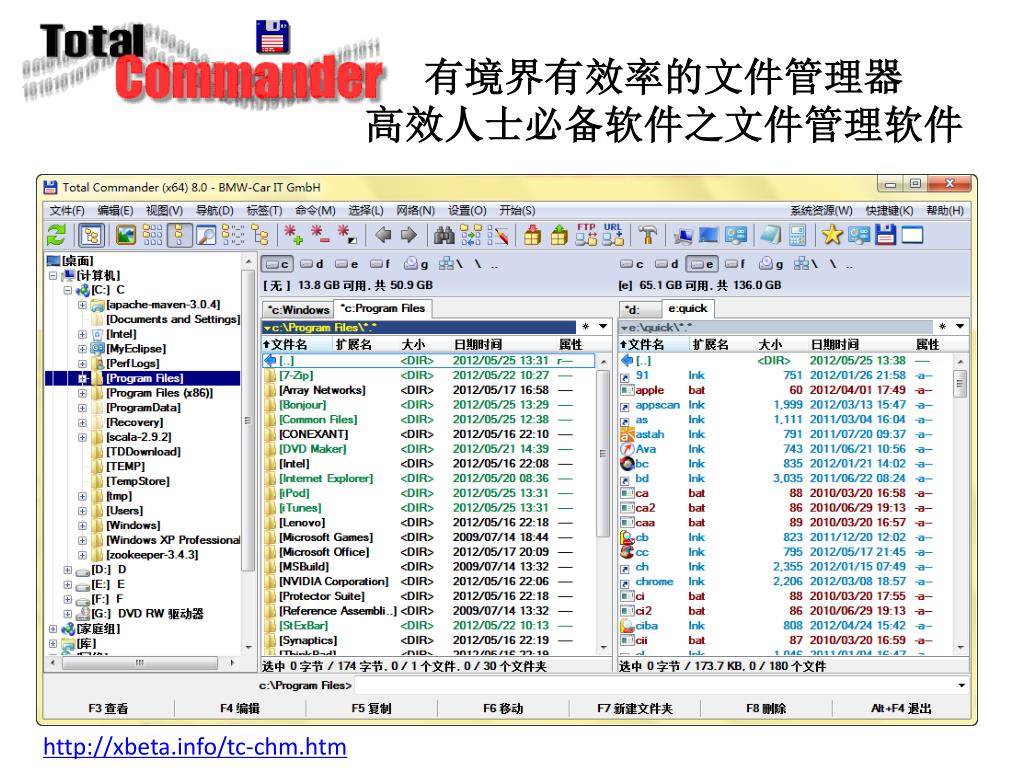The height and width of the screenshot is (768, 1024).
Task: Click the calculator toolbar icon
Action: tap(797, 235)
